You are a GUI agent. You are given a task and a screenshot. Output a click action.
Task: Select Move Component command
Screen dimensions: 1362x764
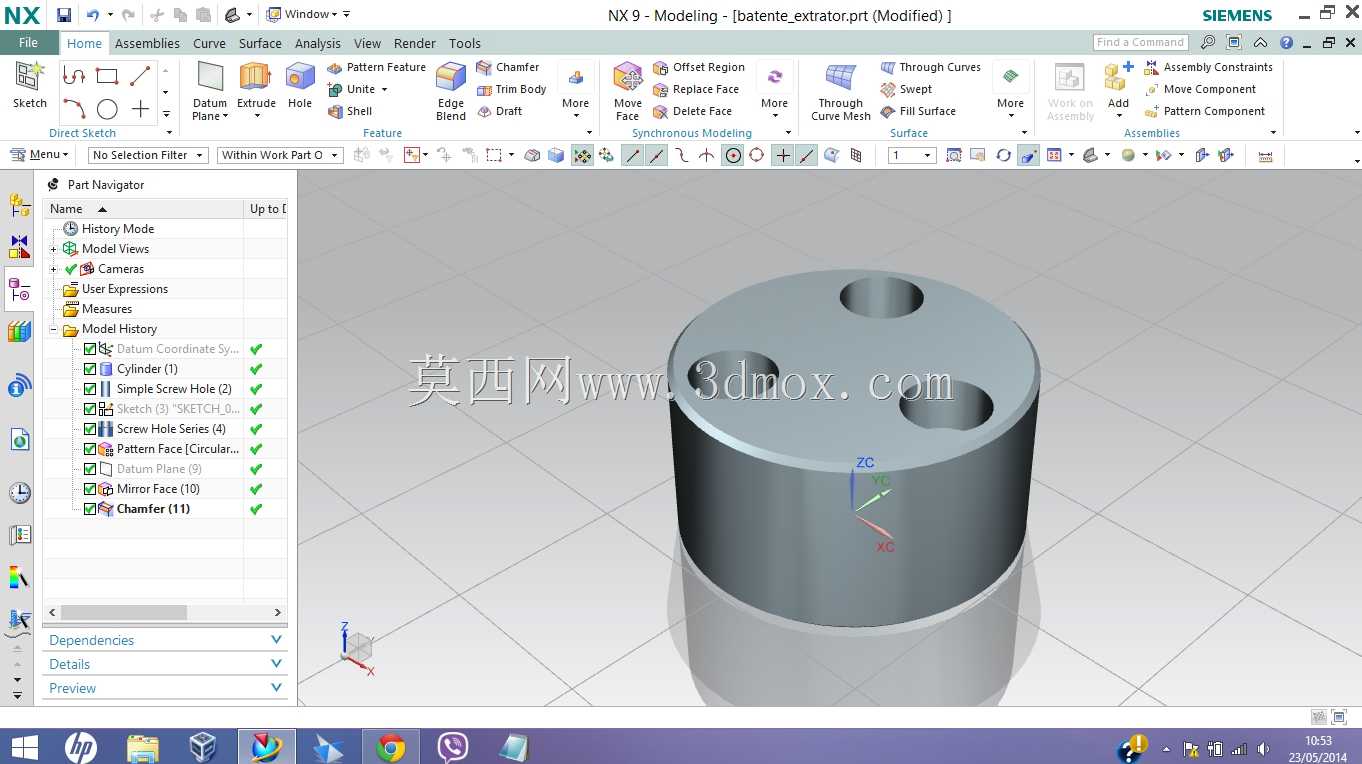coord(1200,89)
